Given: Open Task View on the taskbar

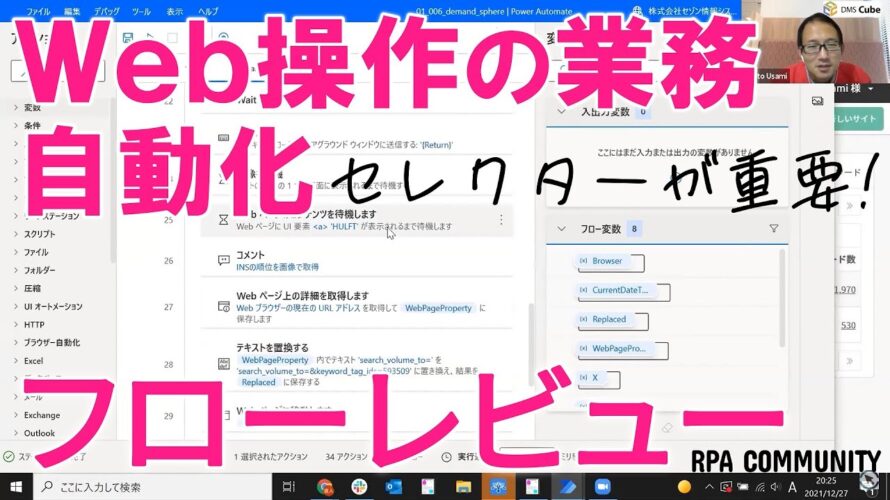Looking at the screenshot, I should point(288,486).
